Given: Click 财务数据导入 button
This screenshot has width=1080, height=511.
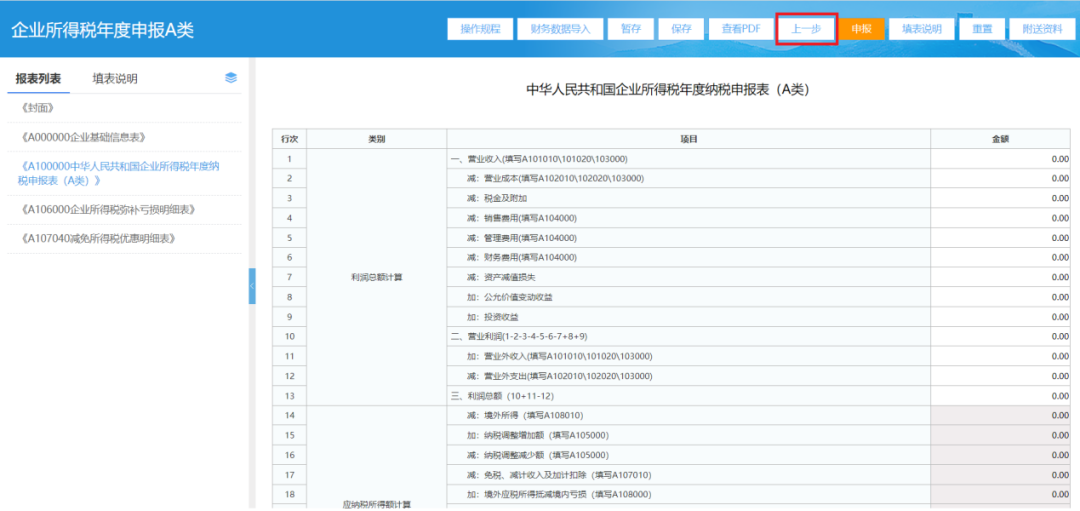Looking at the screenshot, I should tap(560, 29).
